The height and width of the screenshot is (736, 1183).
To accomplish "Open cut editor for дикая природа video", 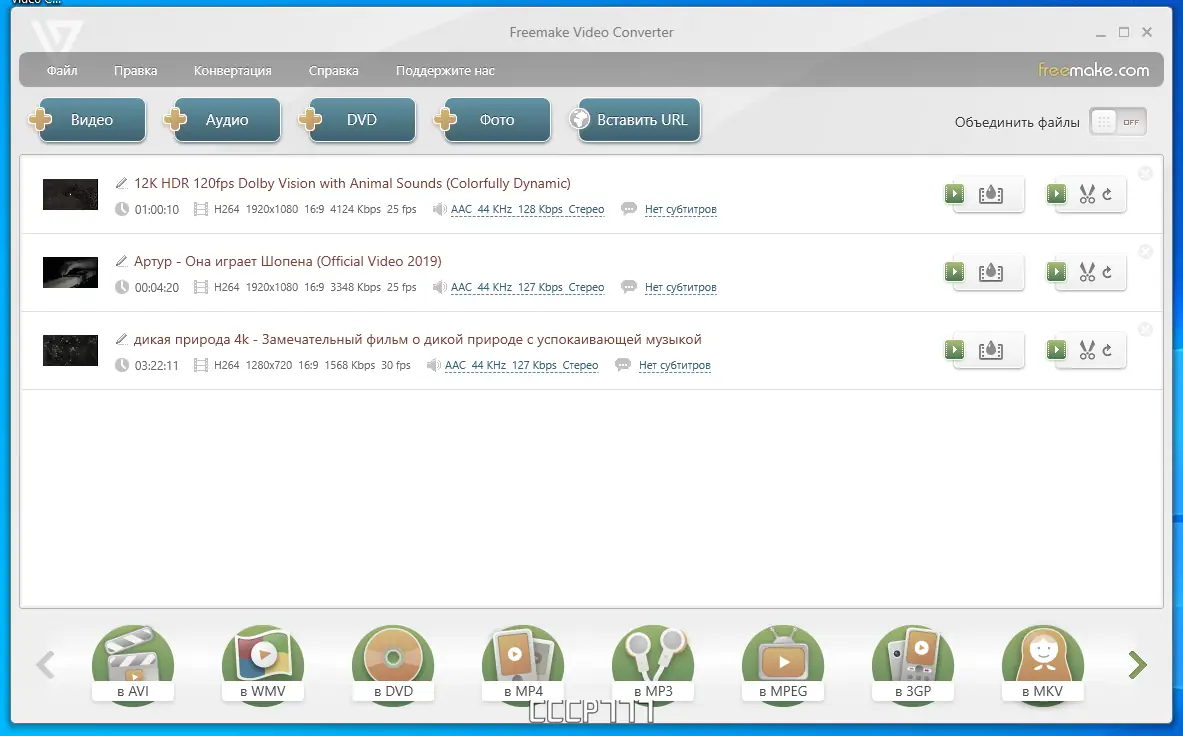I will coord(1086,350).
